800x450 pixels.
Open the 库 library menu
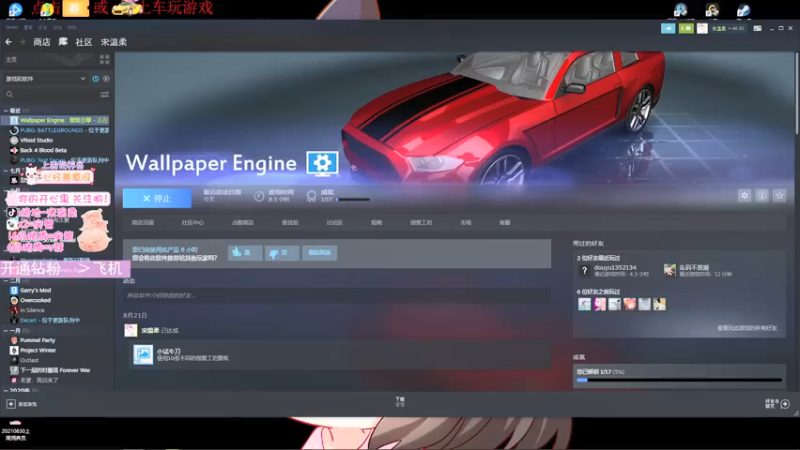click(x=63, y=42)
